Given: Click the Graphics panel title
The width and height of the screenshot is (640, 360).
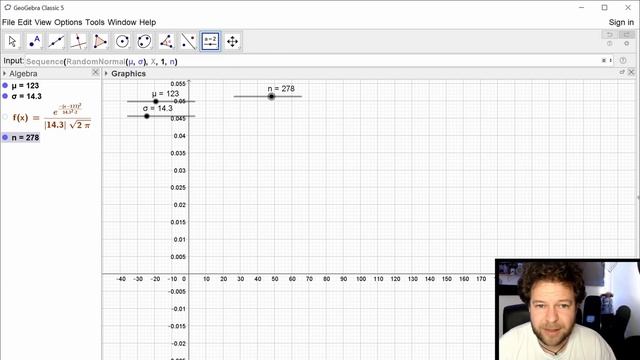Looking at the screenshot, I should pyautogui.click(x=129, y=73).
